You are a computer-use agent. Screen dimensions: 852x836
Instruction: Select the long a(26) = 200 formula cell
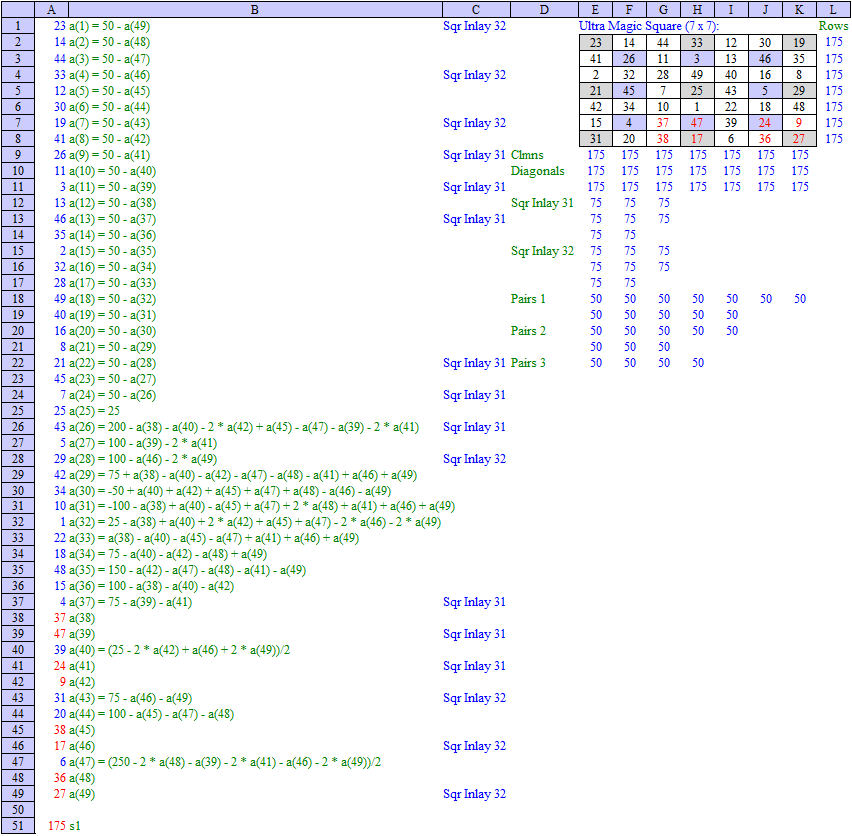click(x=244, y=427)
